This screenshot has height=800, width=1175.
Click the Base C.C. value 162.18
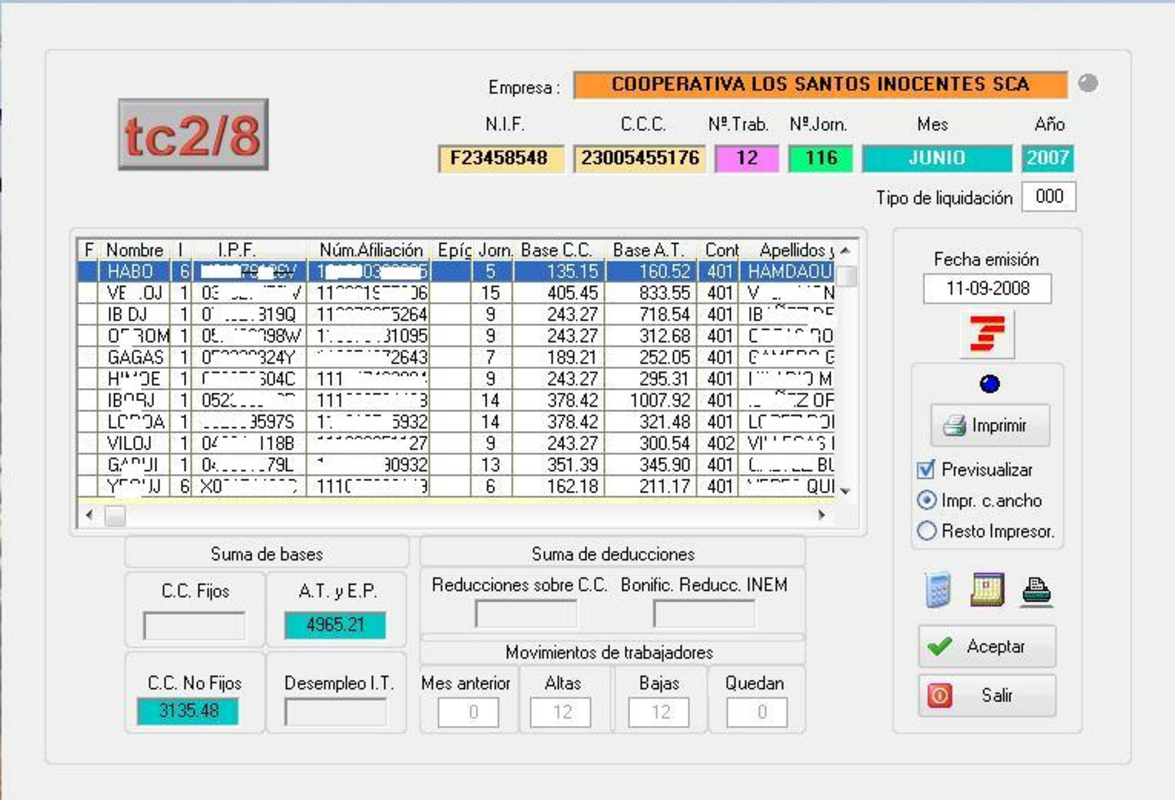click(573, 487)
